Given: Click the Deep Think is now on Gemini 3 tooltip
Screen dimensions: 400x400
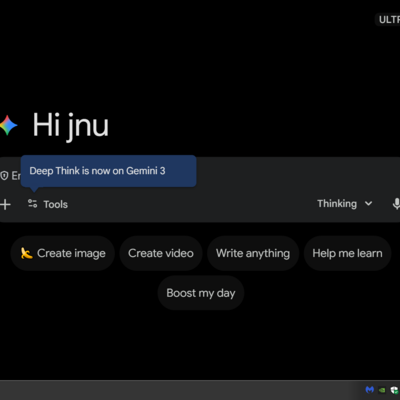Looking at the screenshot, I should 109,171.
